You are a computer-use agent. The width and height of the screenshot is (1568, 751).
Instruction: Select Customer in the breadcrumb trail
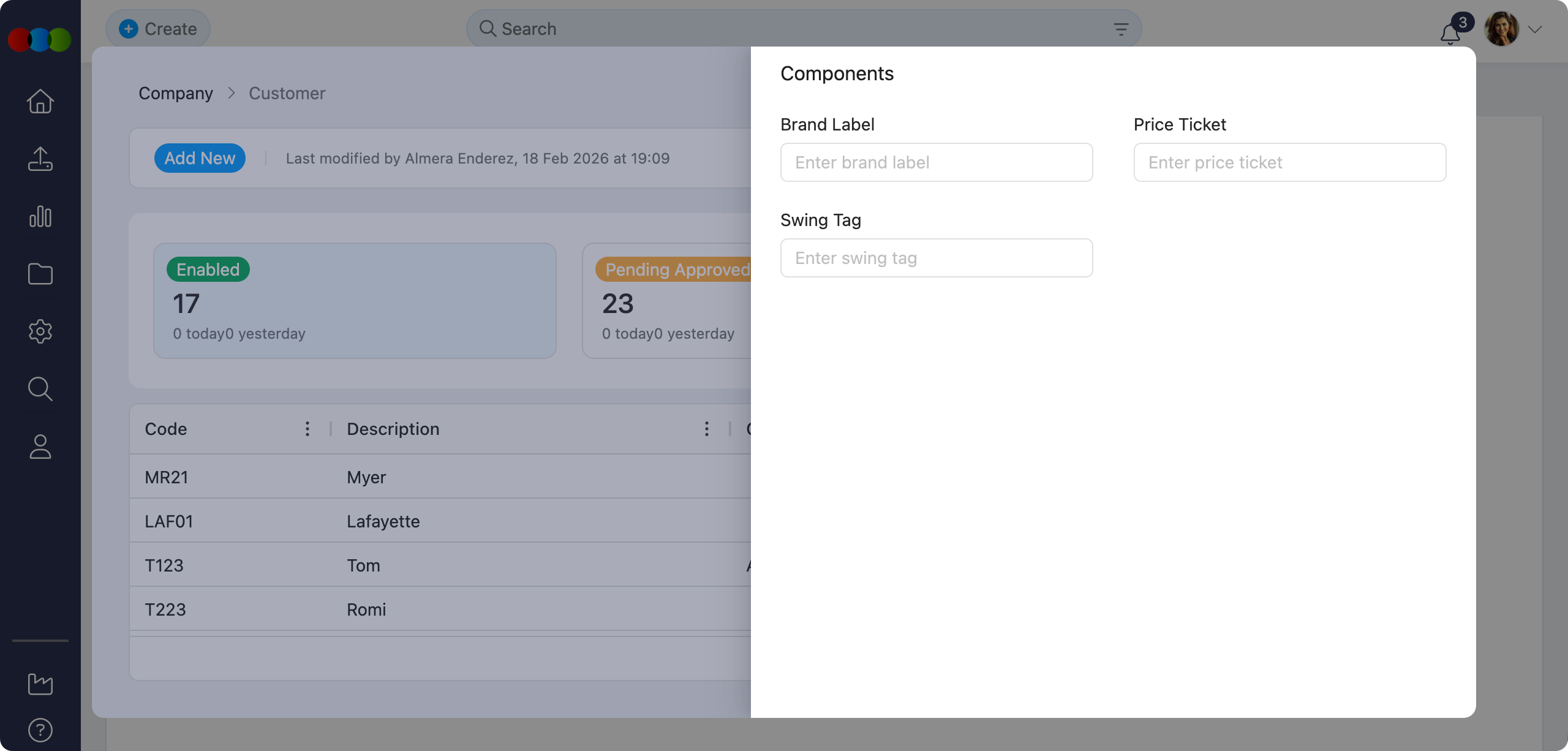[287, 93]
